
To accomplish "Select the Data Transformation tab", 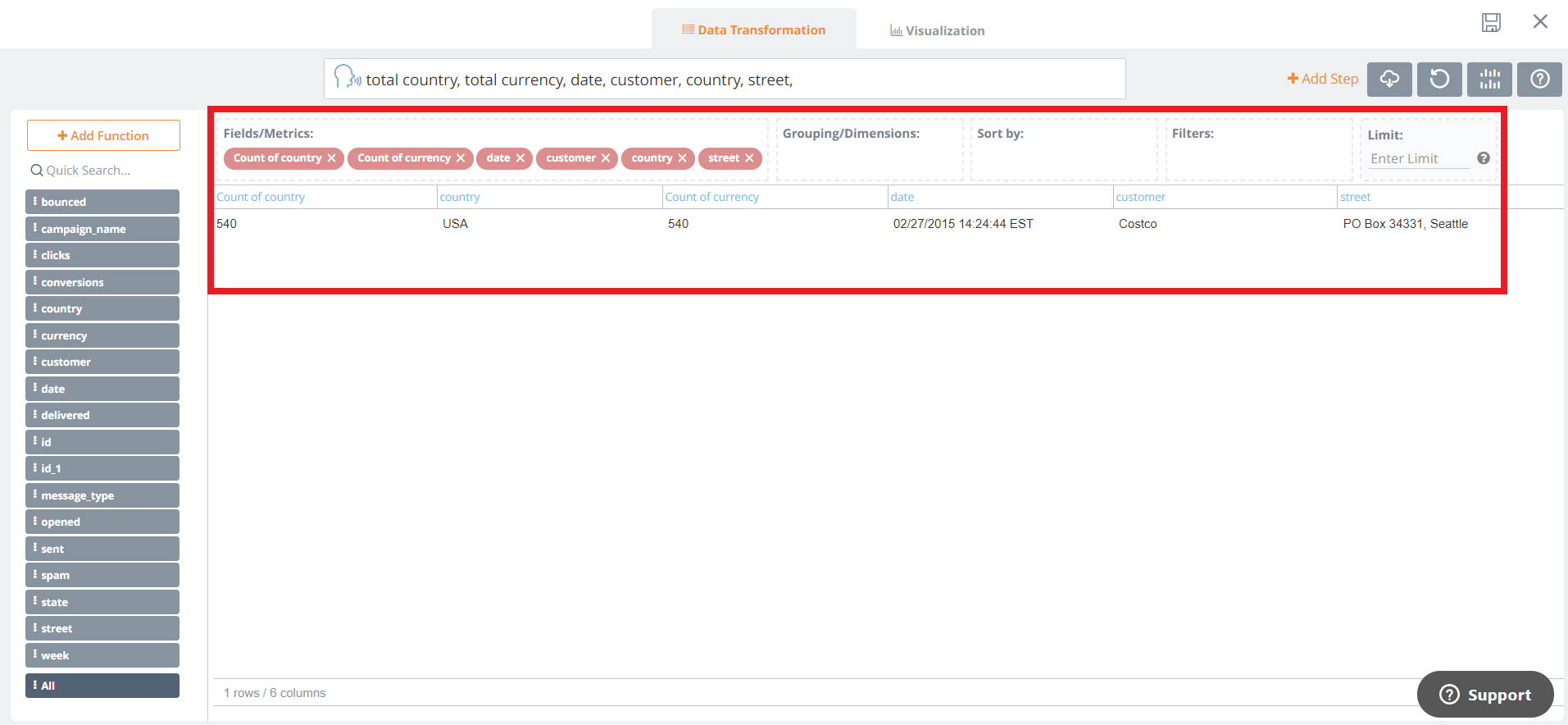I will click(x=753, y=30).
